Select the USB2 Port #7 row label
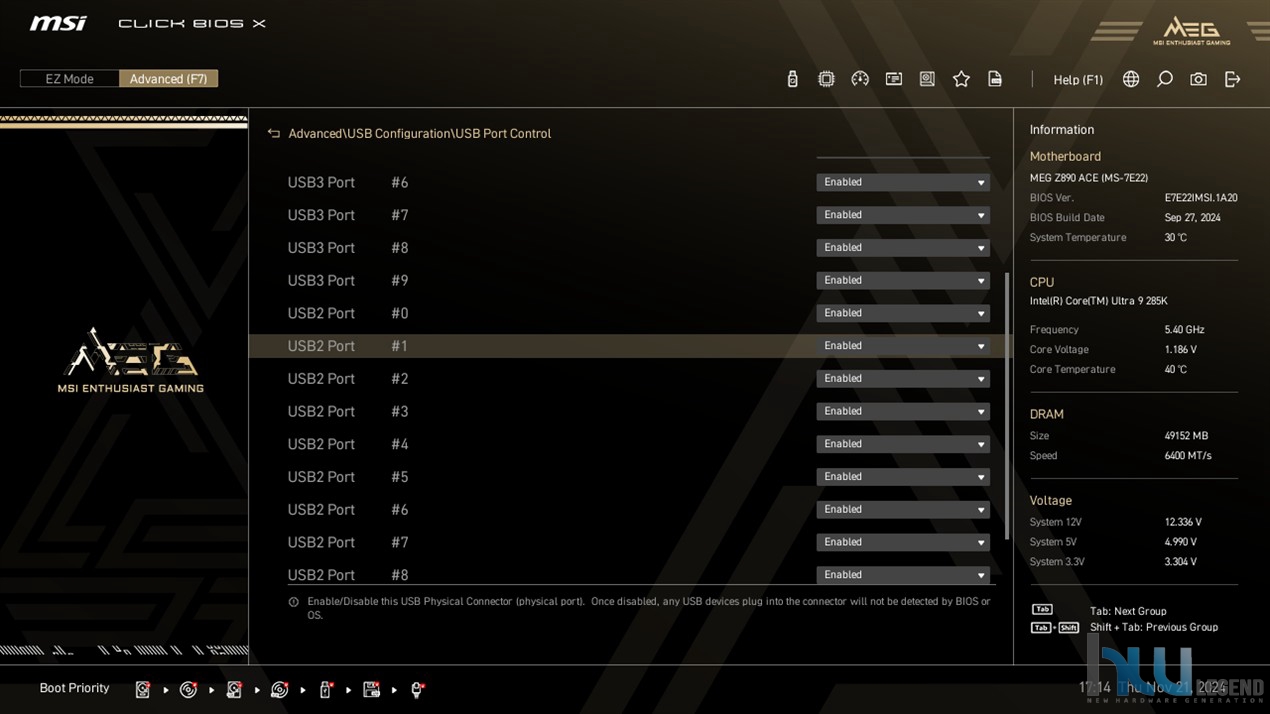Image resolution: width=1270 pixels, height=714 pixels. (x=348, y=542)
